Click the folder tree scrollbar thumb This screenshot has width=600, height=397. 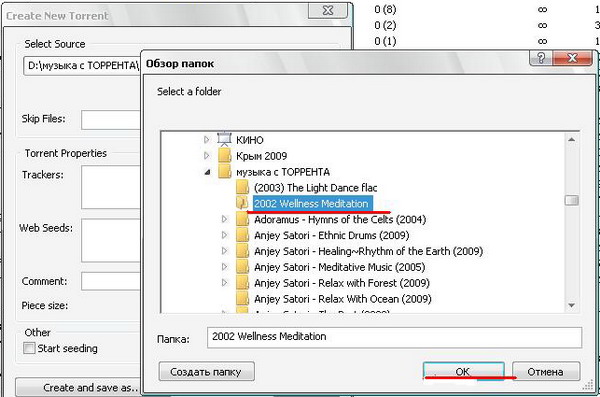[572, 200]
